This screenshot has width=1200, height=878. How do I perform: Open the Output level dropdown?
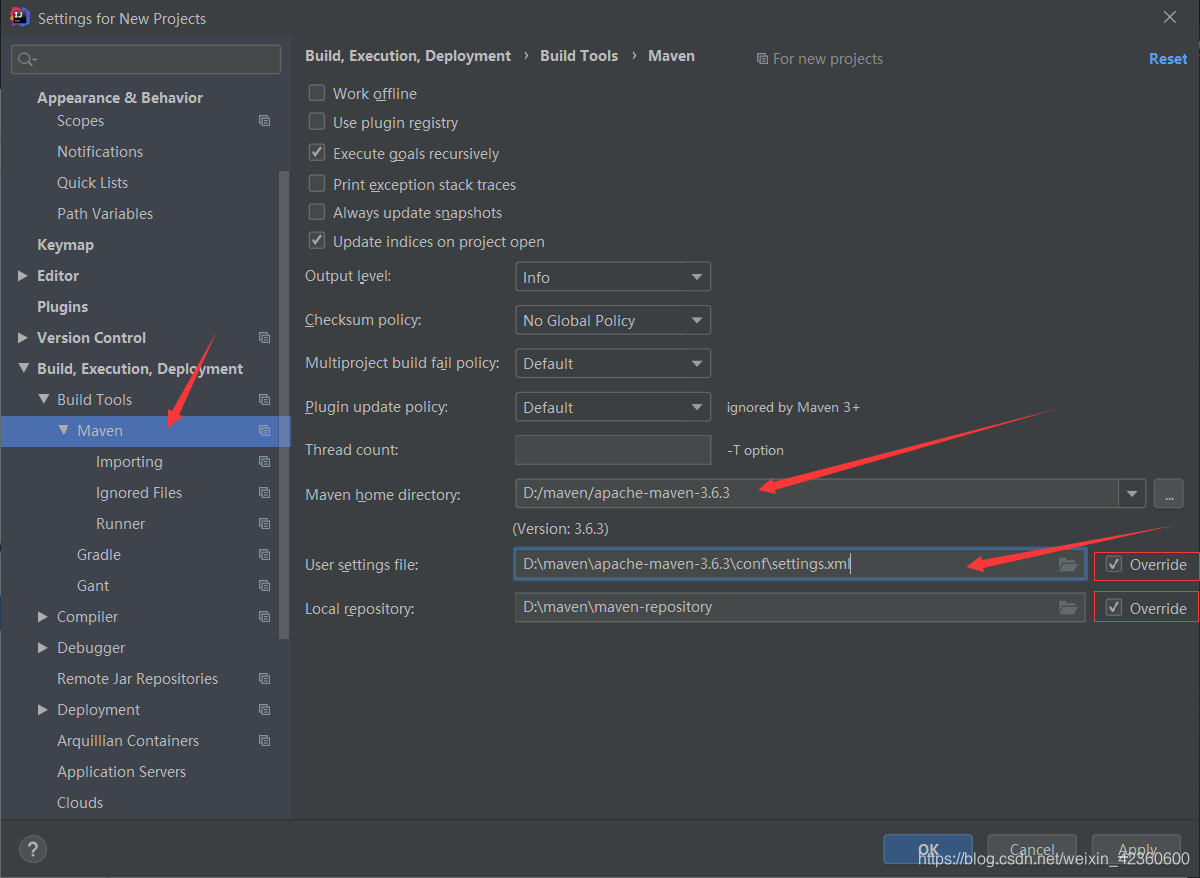tap(613, 277)
